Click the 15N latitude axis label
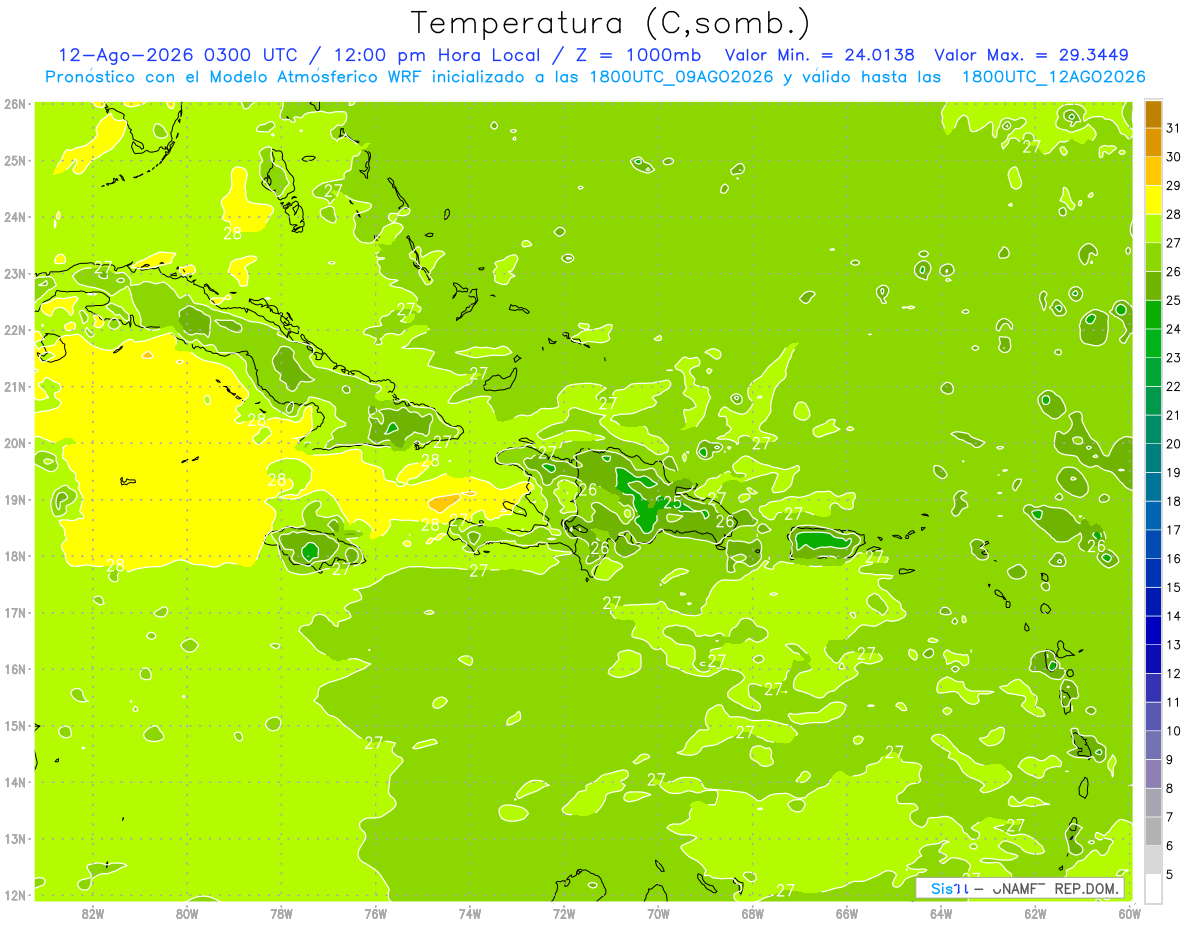Screen dimensions: 1200x927 click(x=15, y=726)
